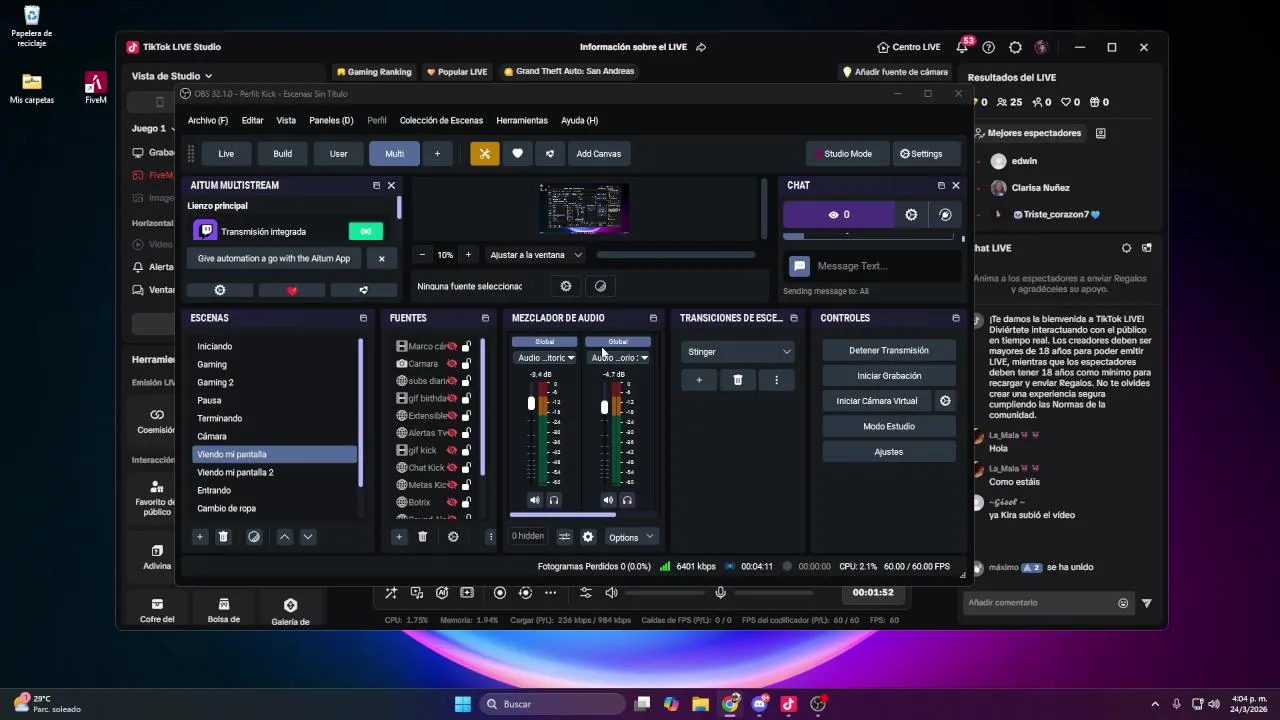Click the heart icon in OBS toolbar

[x=517, y=153]
